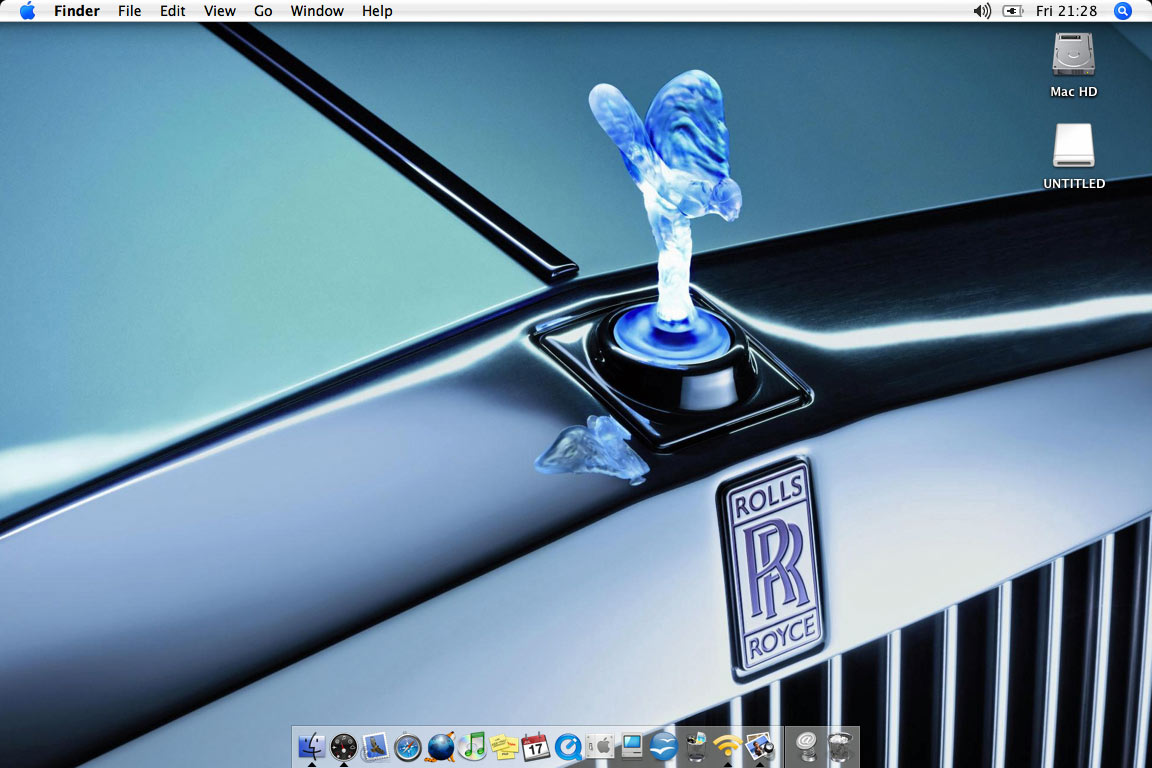
Task: Open System Preferences in the Dock
Action: click(x=600, y=747)
